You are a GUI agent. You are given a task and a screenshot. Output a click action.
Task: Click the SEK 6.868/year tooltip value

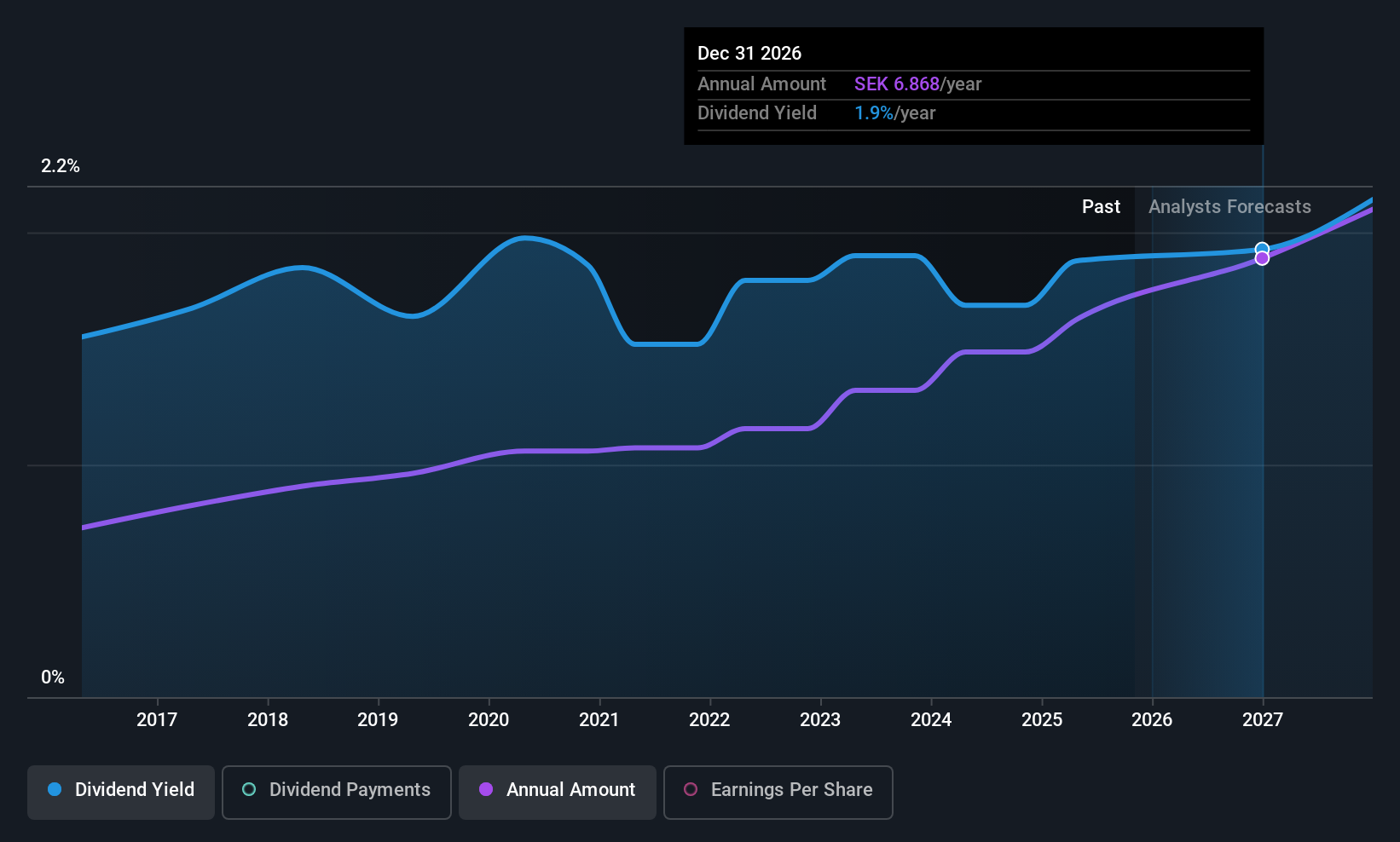[x=917, y=84]
